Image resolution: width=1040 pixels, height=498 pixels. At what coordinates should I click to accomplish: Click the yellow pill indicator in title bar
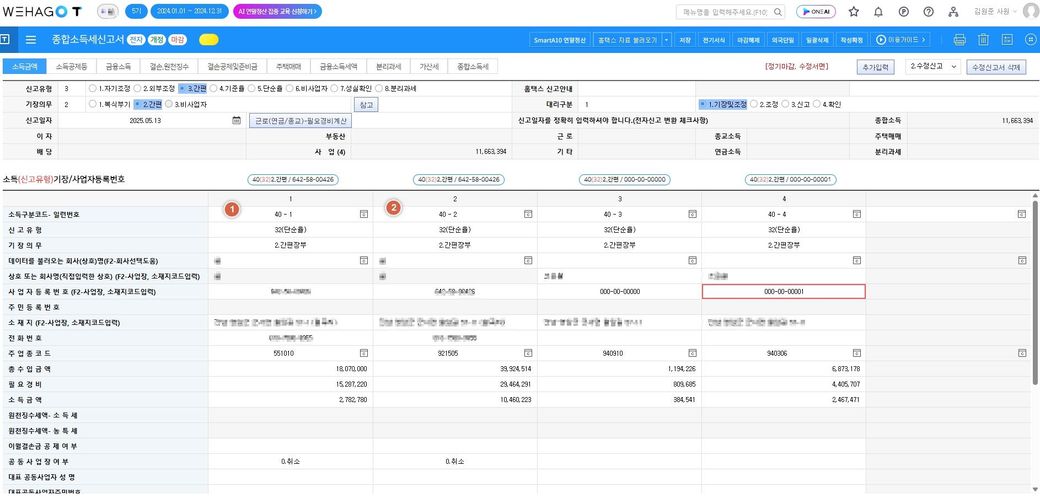click(x=209, y=40)
